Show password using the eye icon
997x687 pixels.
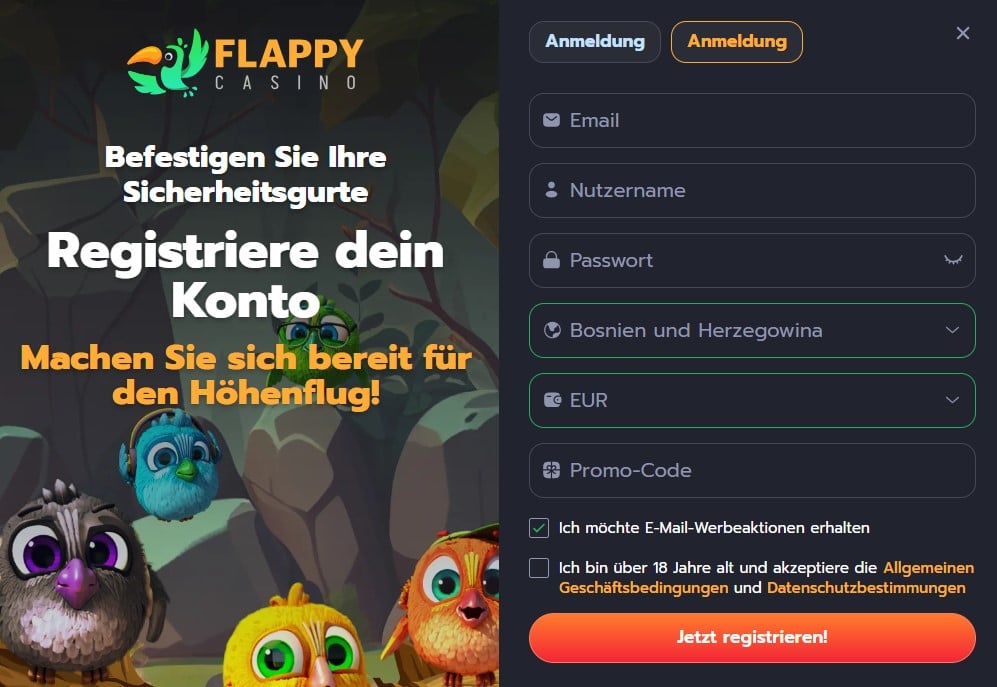(x=952, y=260)
